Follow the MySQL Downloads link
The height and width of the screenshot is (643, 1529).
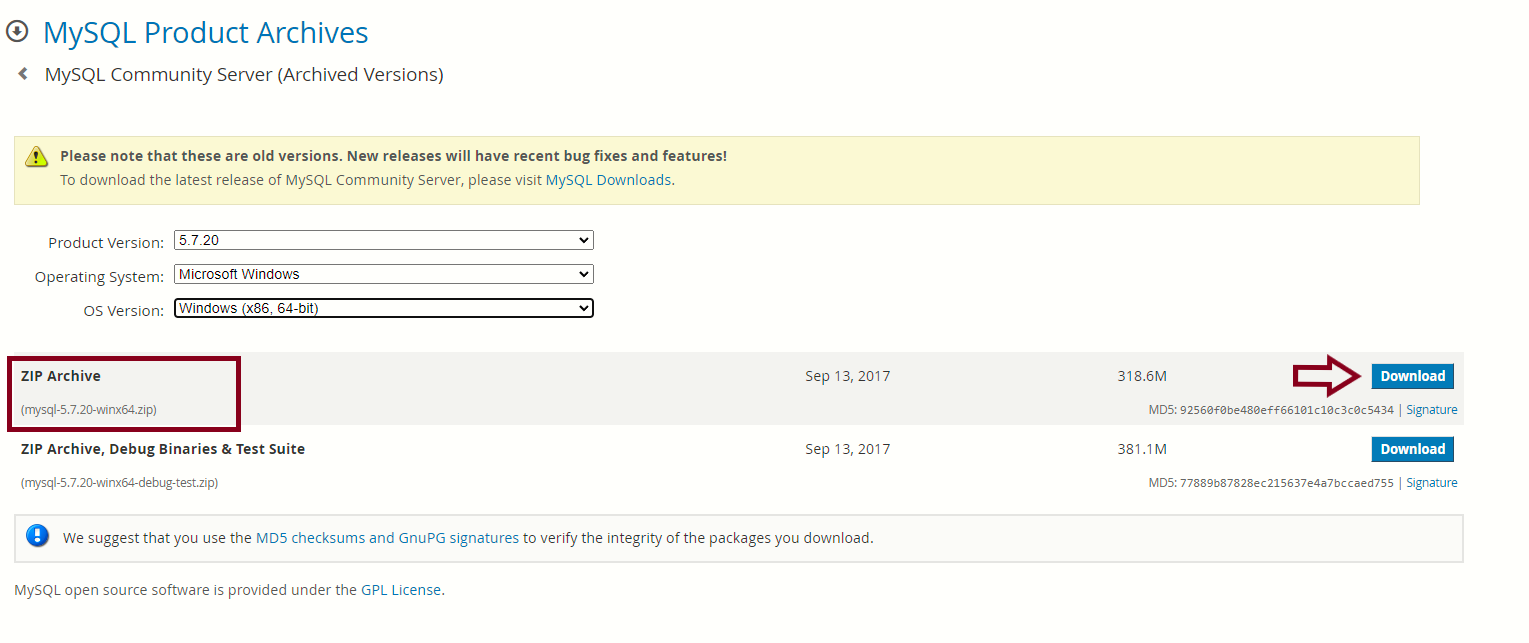pyautogui.click(x=608, y=180)
